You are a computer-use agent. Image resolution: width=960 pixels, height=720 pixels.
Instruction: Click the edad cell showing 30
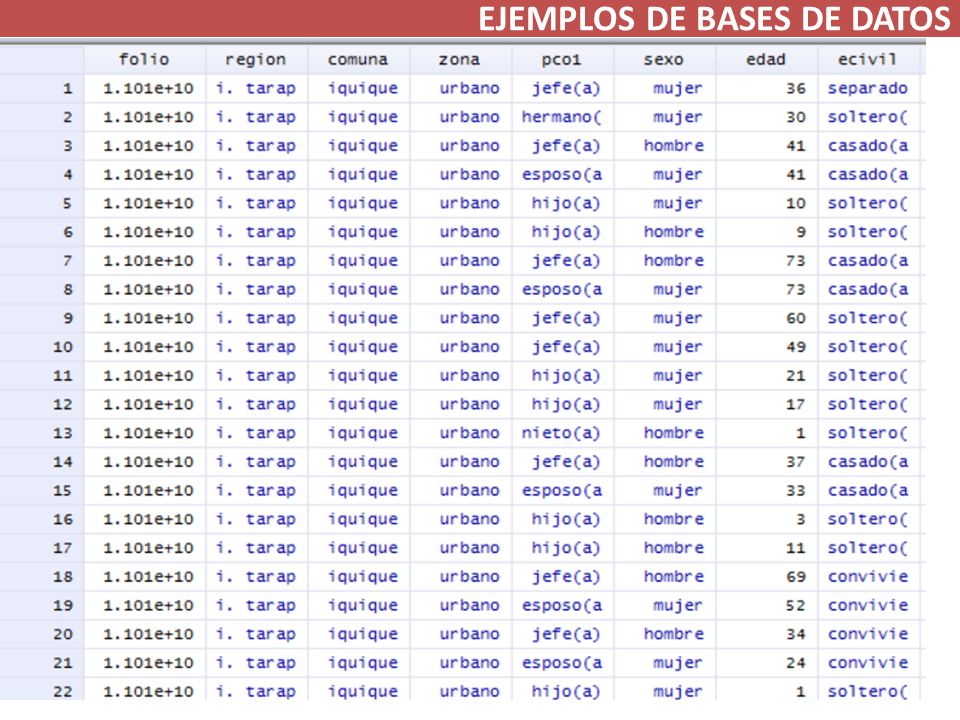coord(767,118)
